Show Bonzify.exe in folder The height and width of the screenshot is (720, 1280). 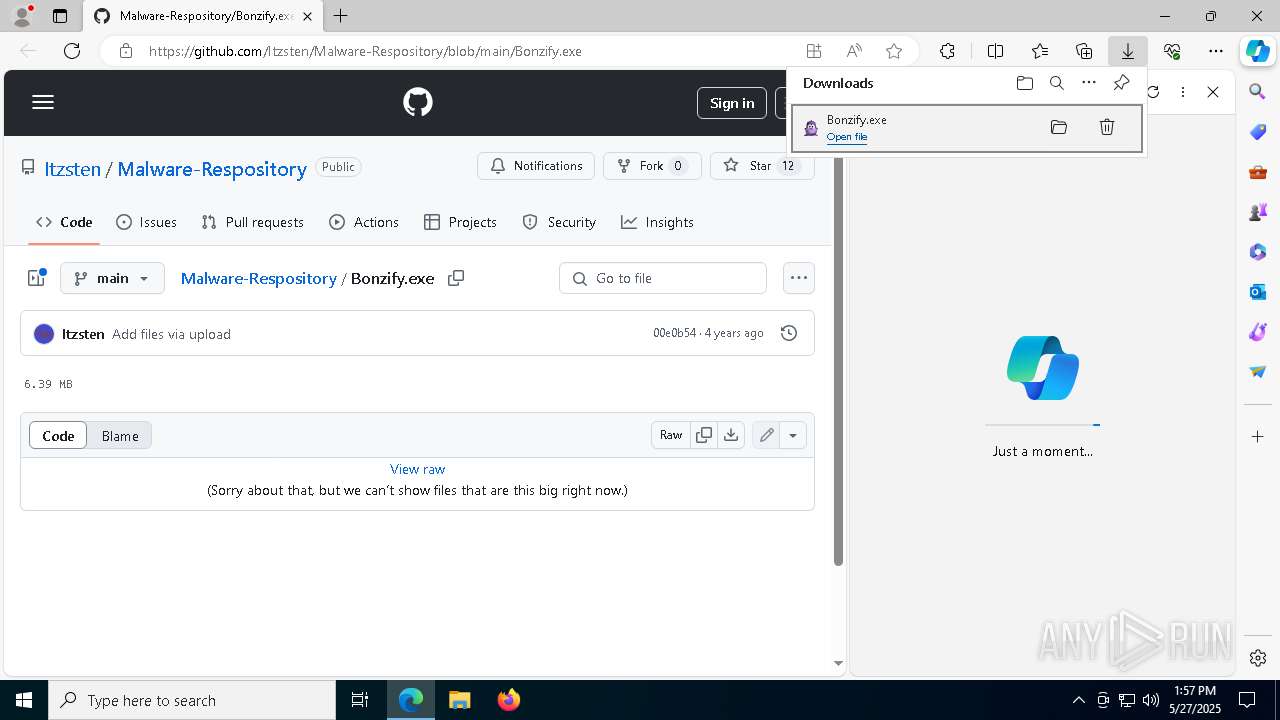point(1059,127)
